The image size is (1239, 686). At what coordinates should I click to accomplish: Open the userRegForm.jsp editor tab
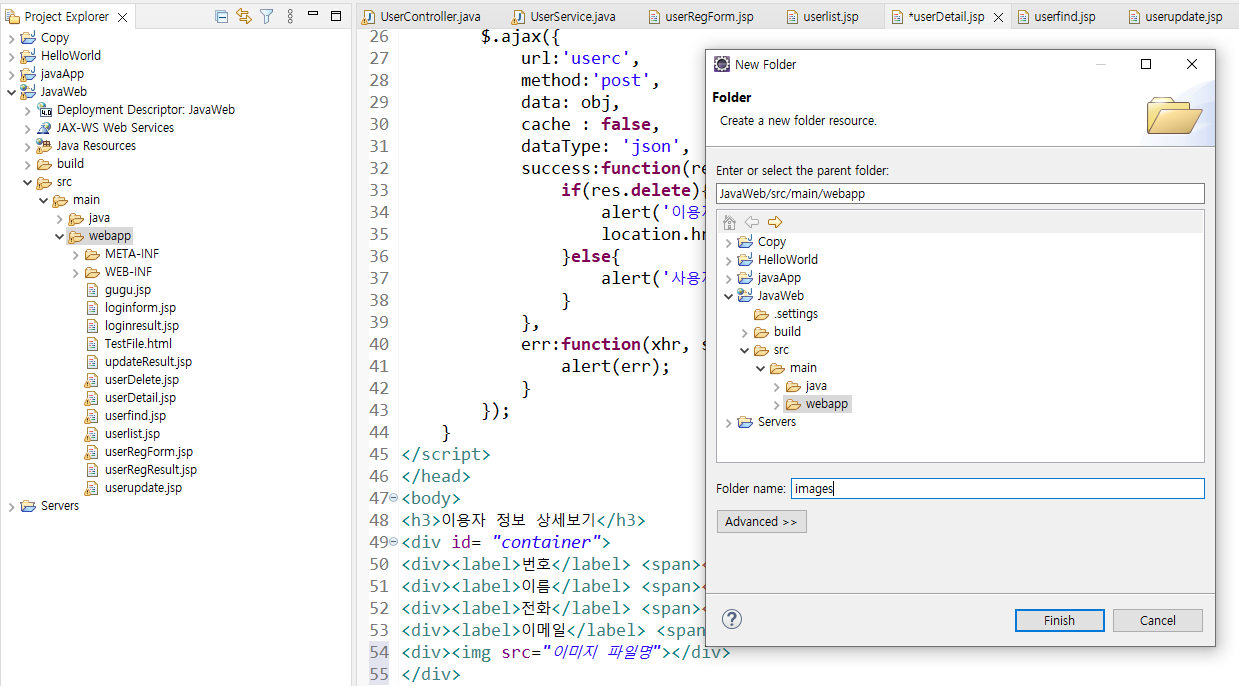pos(701,17)
